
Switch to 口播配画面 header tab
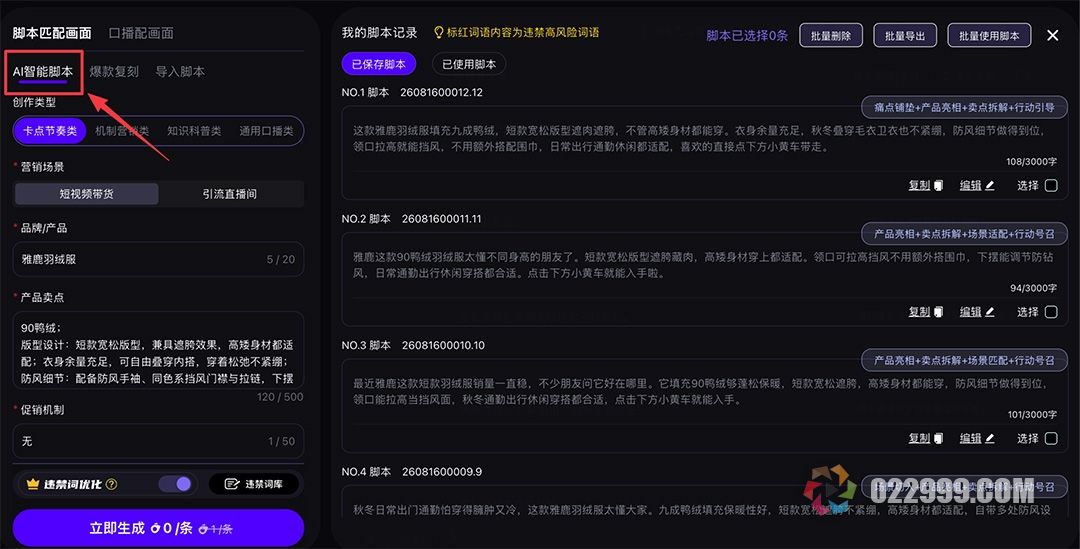141,33
